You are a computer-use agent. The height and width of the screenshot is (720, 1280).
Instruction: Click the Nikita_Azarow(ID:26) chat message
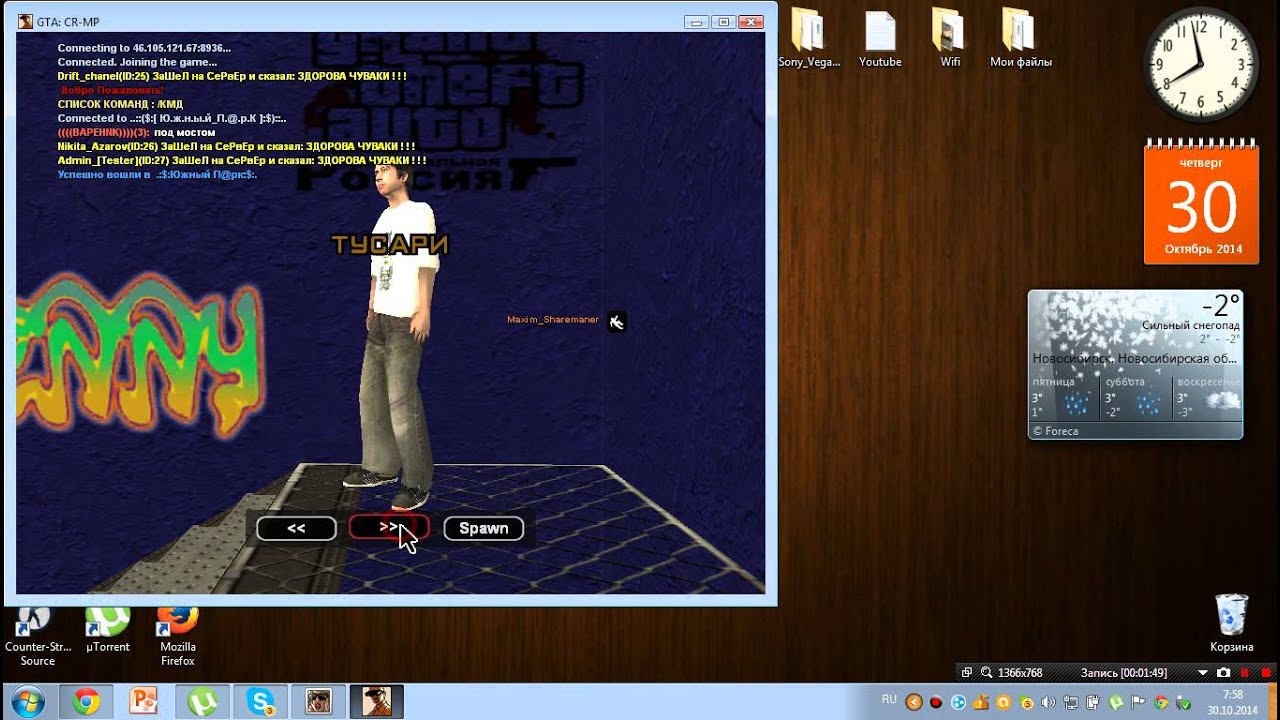click(237, 146)
